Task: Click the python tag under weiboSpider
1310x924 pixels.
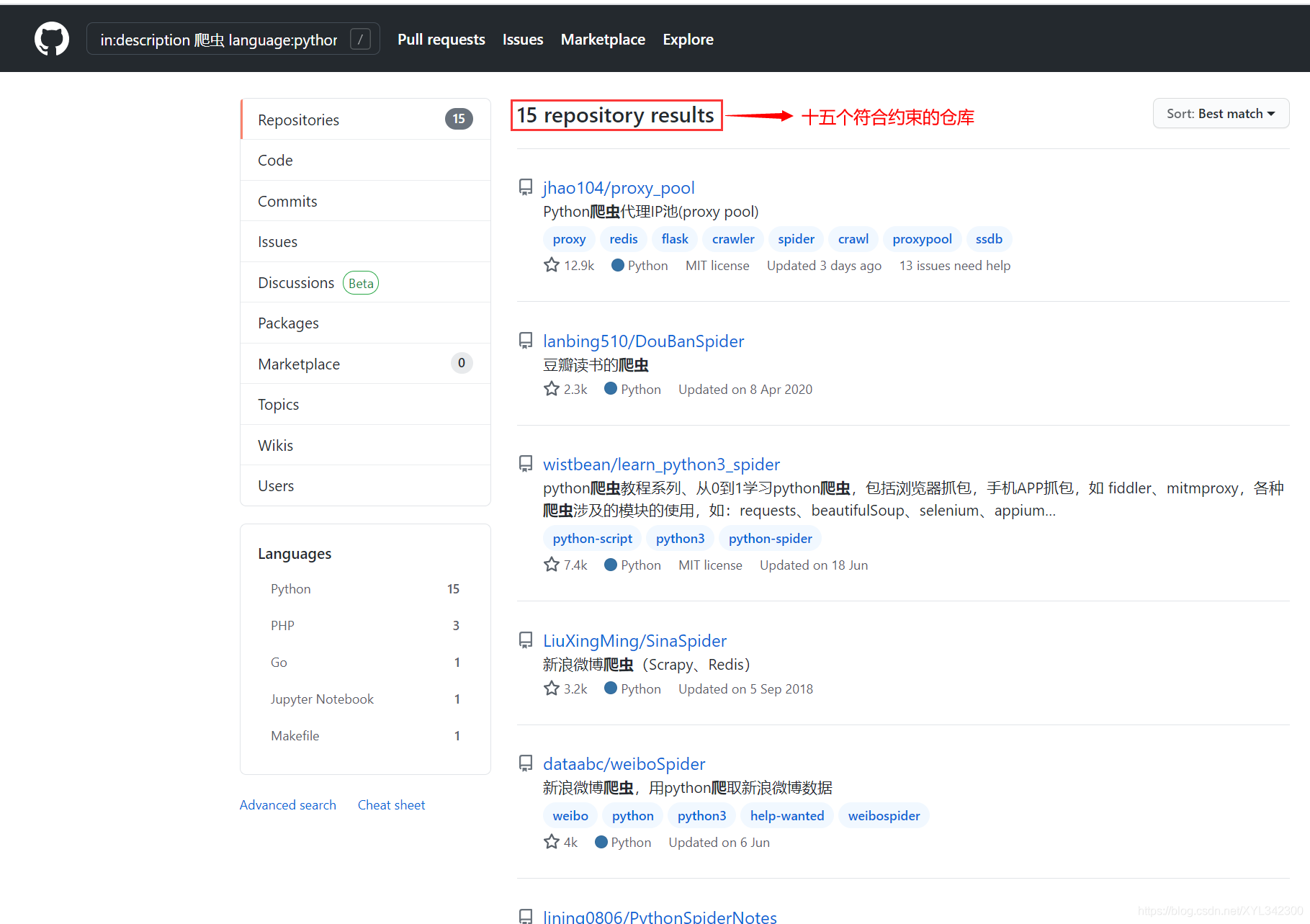Action: point(632,816)
